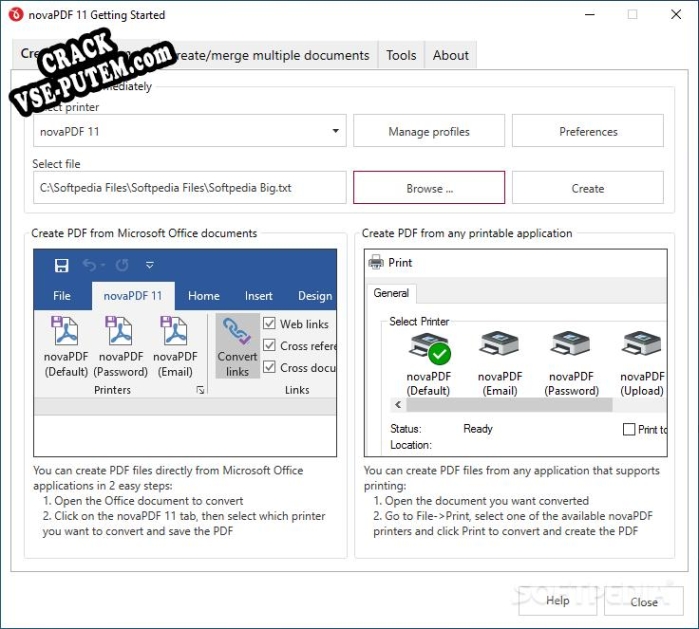Click the Select file path field
Image resolution: width=699 pixels, height=629 pixels.
[189, 188]
